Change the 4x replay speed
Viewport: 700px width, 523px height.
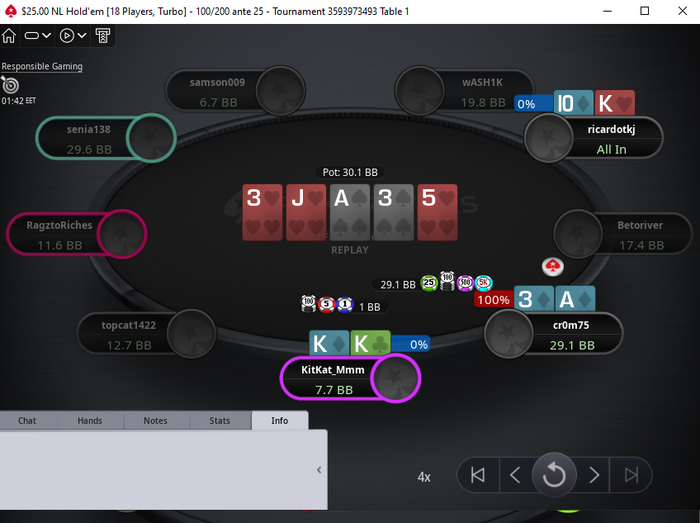pyautogui.click(x=424, y=477)
